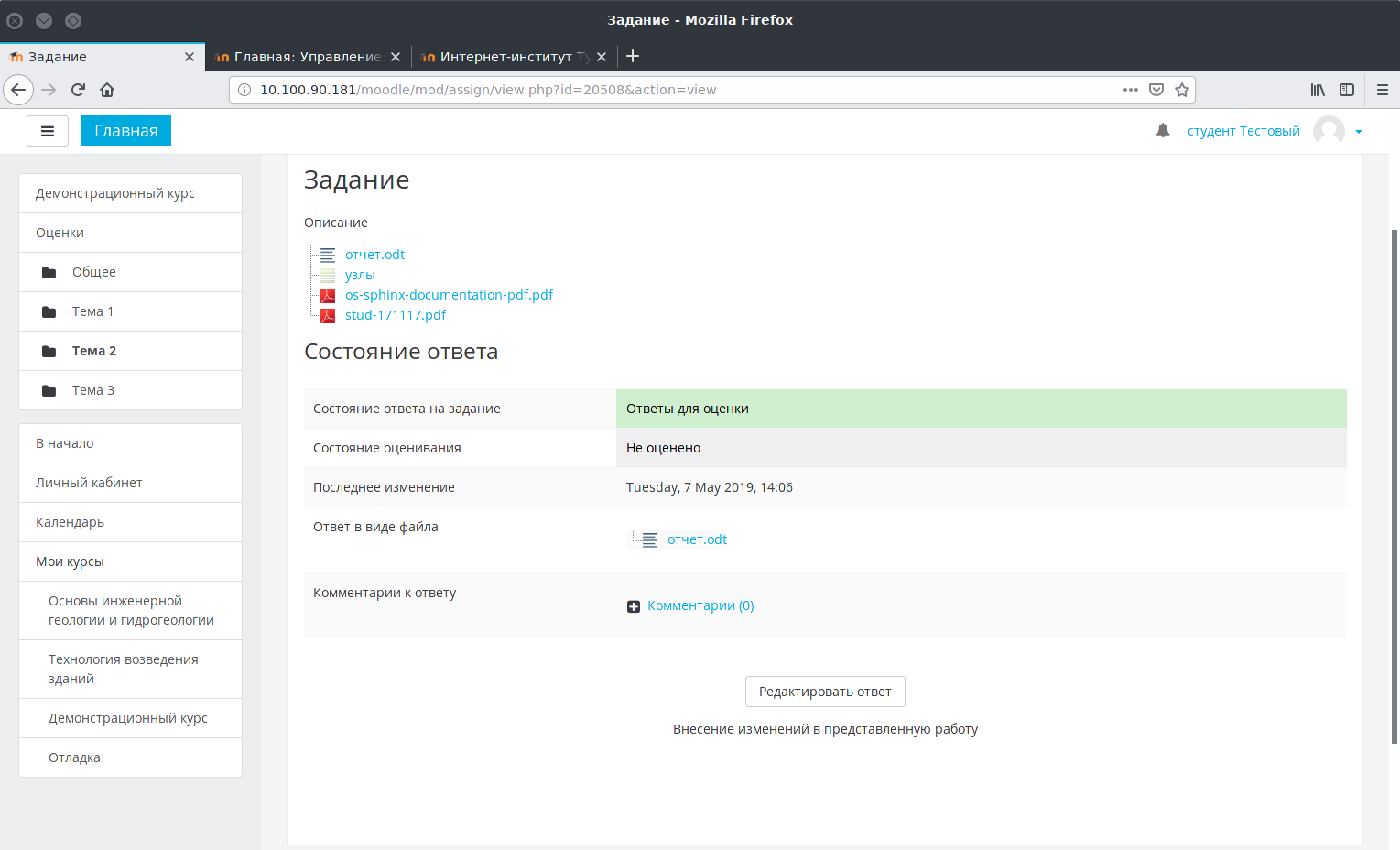Open студент Тестовый profile link
1400x850 pixels.
(1243, 131)
